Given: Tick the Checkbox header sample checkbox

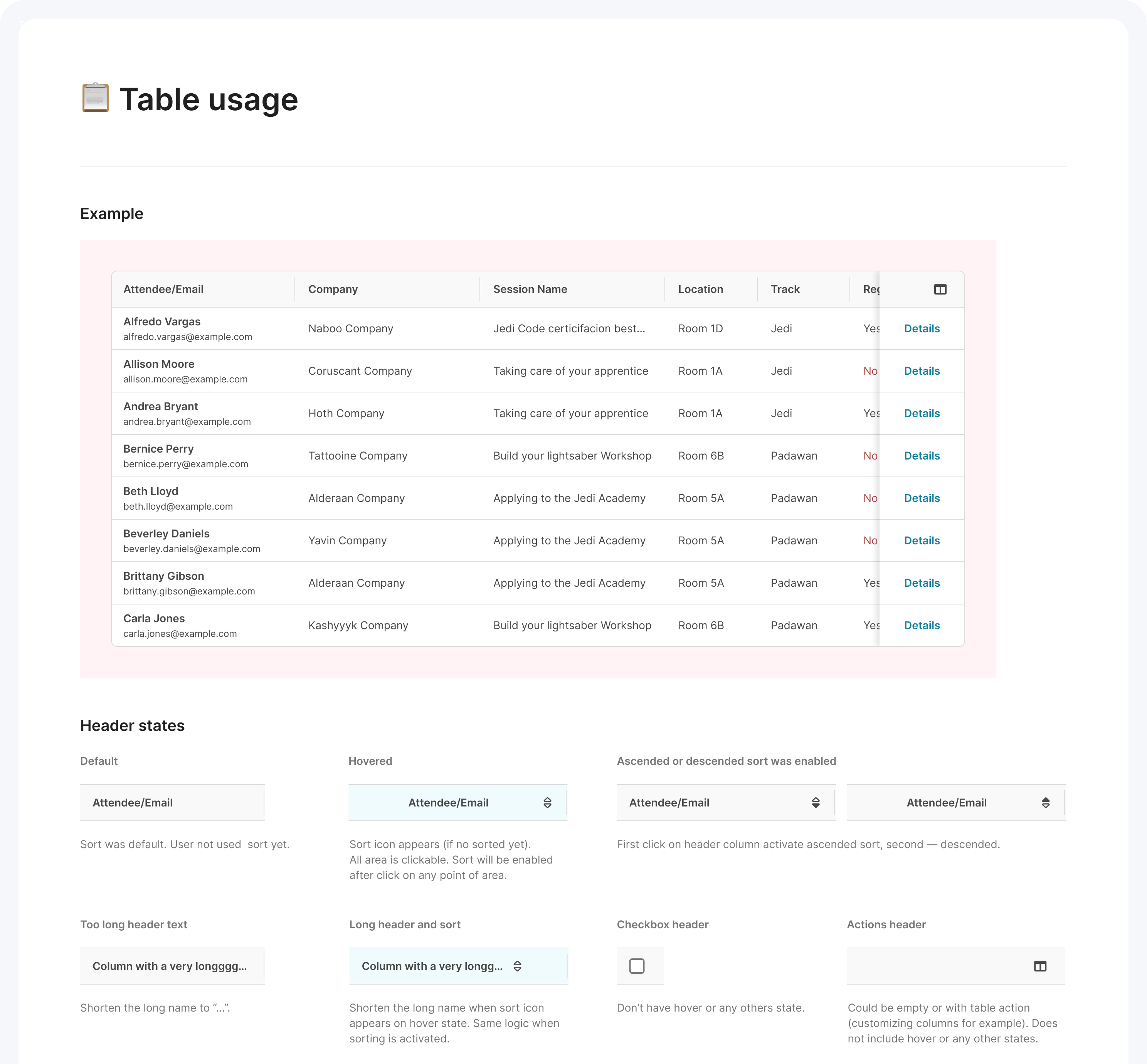Looking at the screenshot, I should coord(637,966).
